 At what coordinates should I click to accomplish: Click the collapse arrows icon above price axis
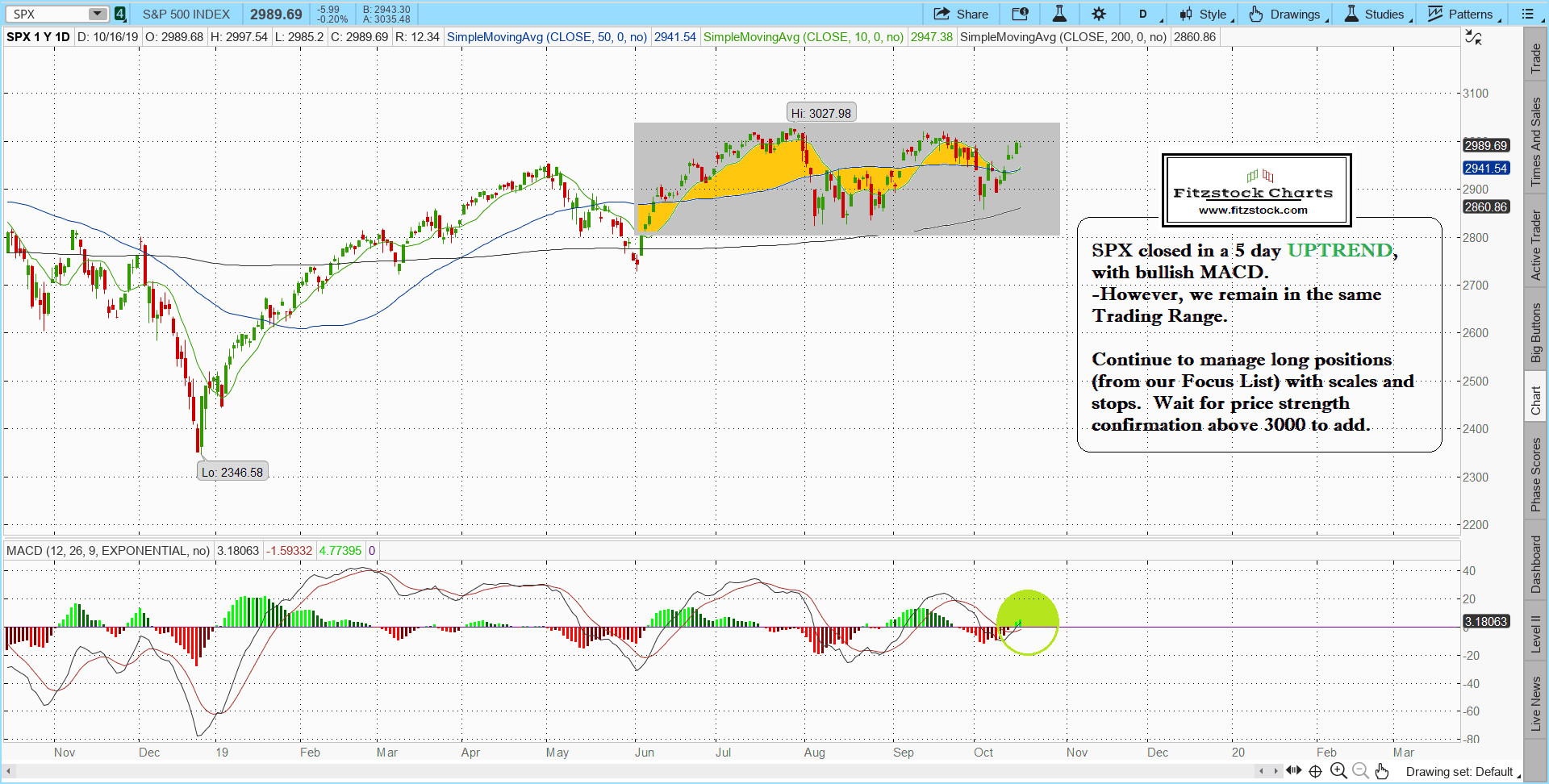click(1473, 38)
